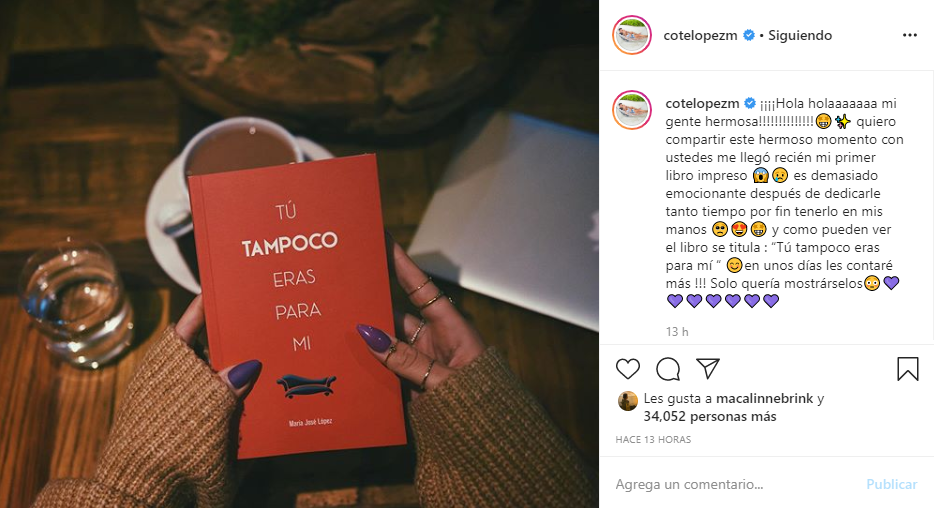Click the HACE 13 HORAS post date
Screen dimensions: 934x508
(x=653, y=440)
